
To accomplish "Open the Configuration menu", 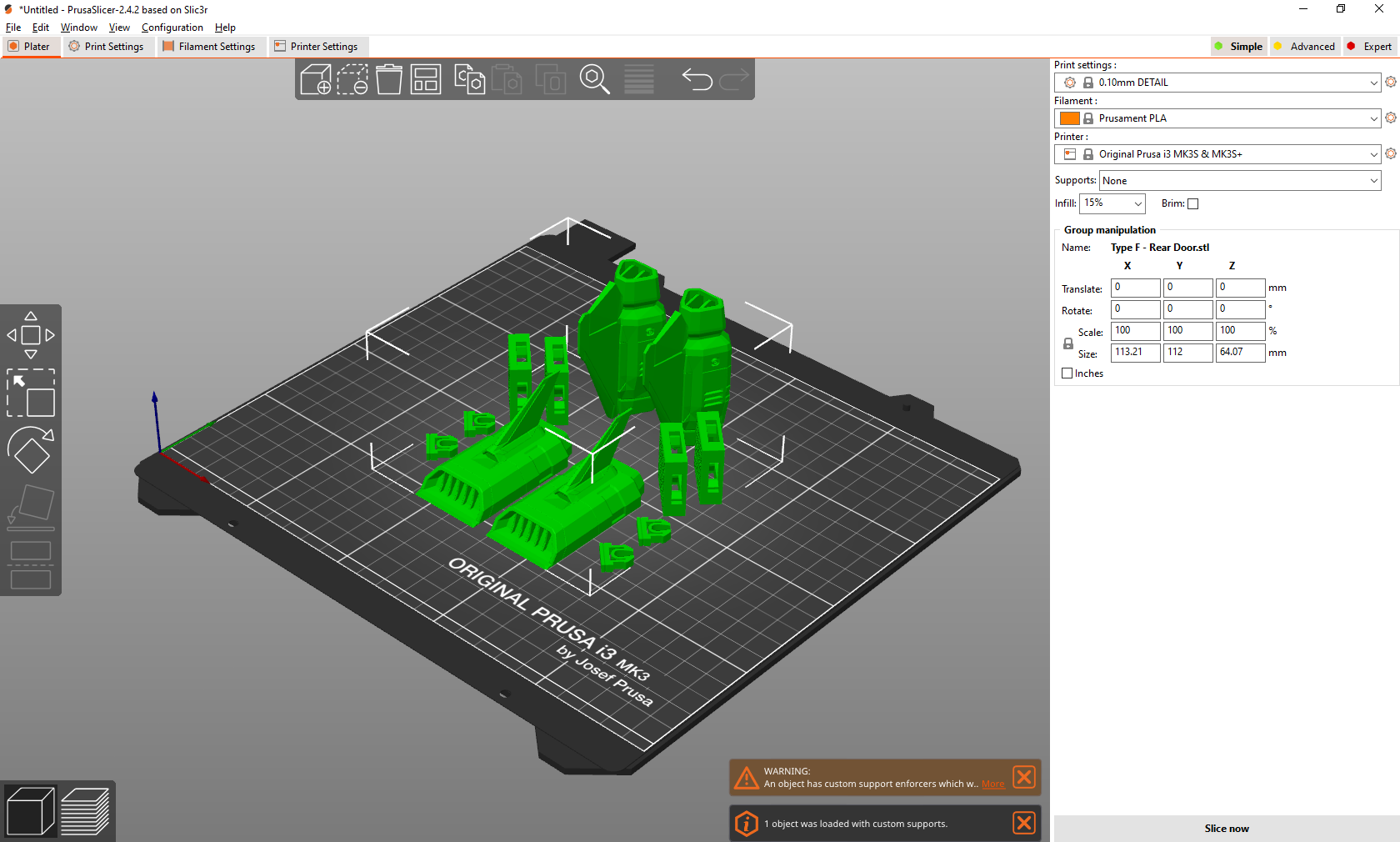I will tap(172, 28).
